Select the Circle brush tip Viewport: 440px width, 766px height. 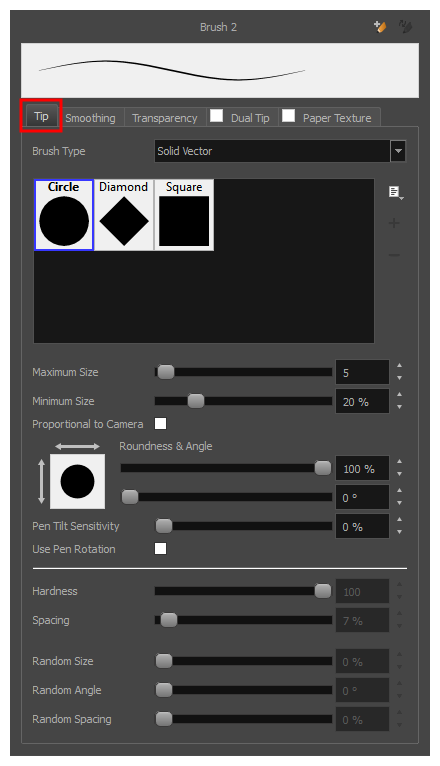pyautogui.click(x=64, y=215)
